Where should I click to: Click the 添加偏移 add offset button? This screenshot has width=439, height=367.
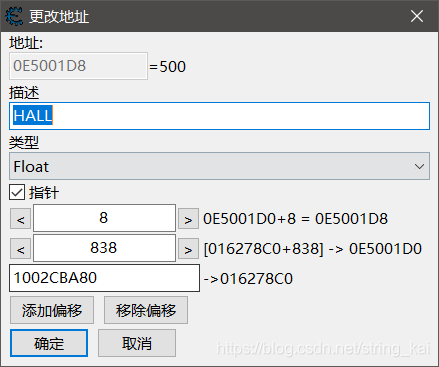52,310
